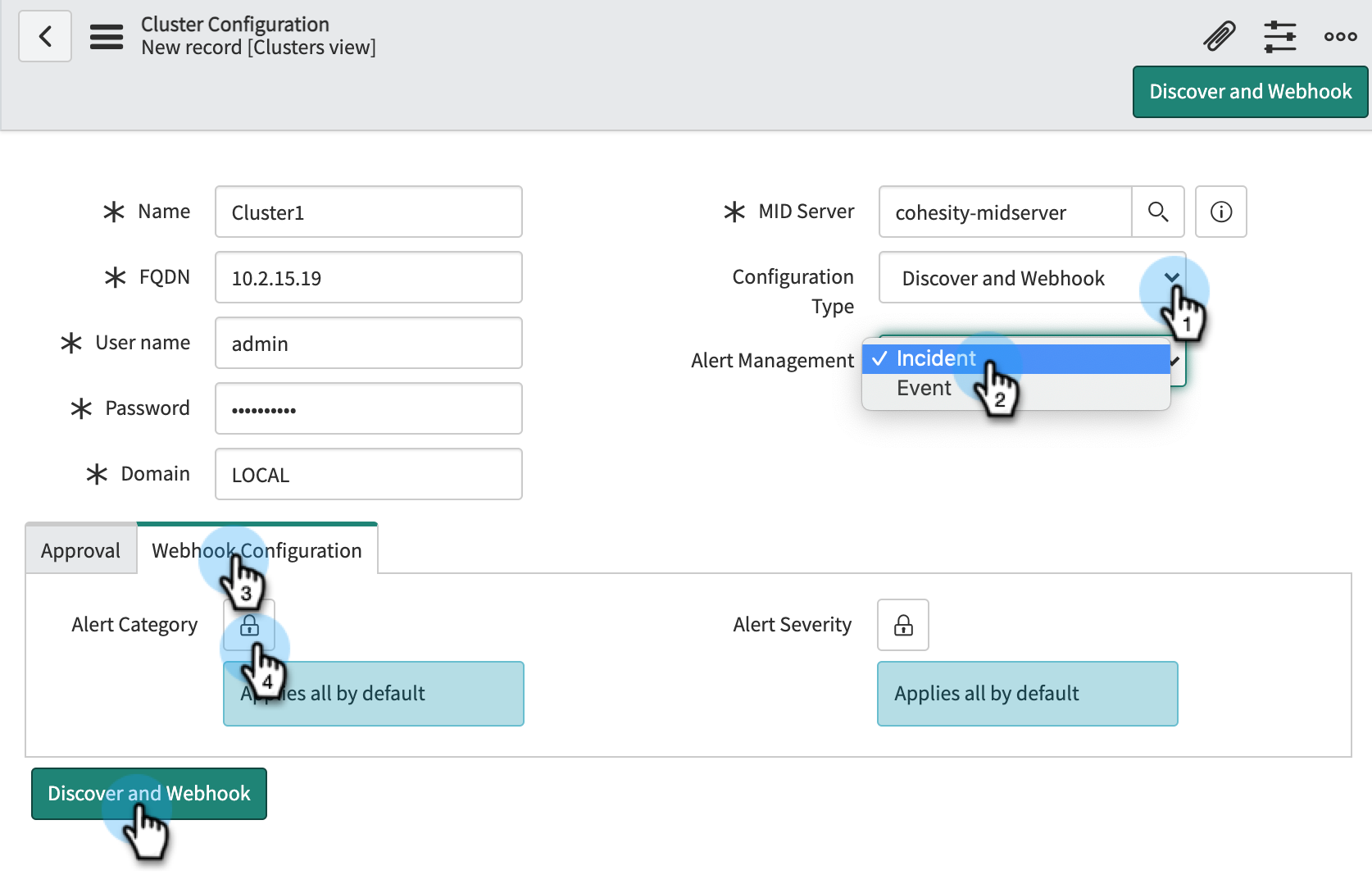
Task: Toggle the Alert Category lock
Action: pyautogui.click(x=249, y=625)
